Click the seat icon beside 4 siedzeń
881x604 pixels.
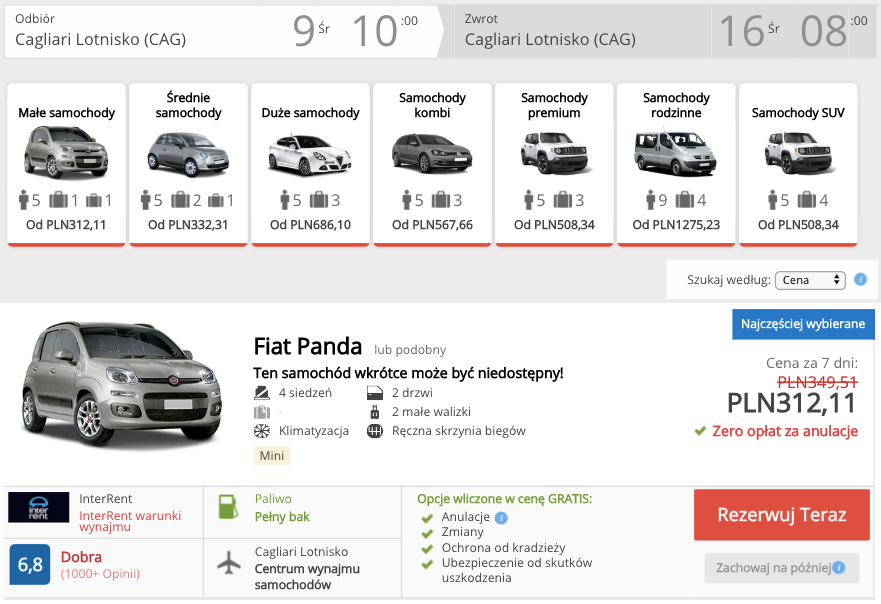(262, 393)
